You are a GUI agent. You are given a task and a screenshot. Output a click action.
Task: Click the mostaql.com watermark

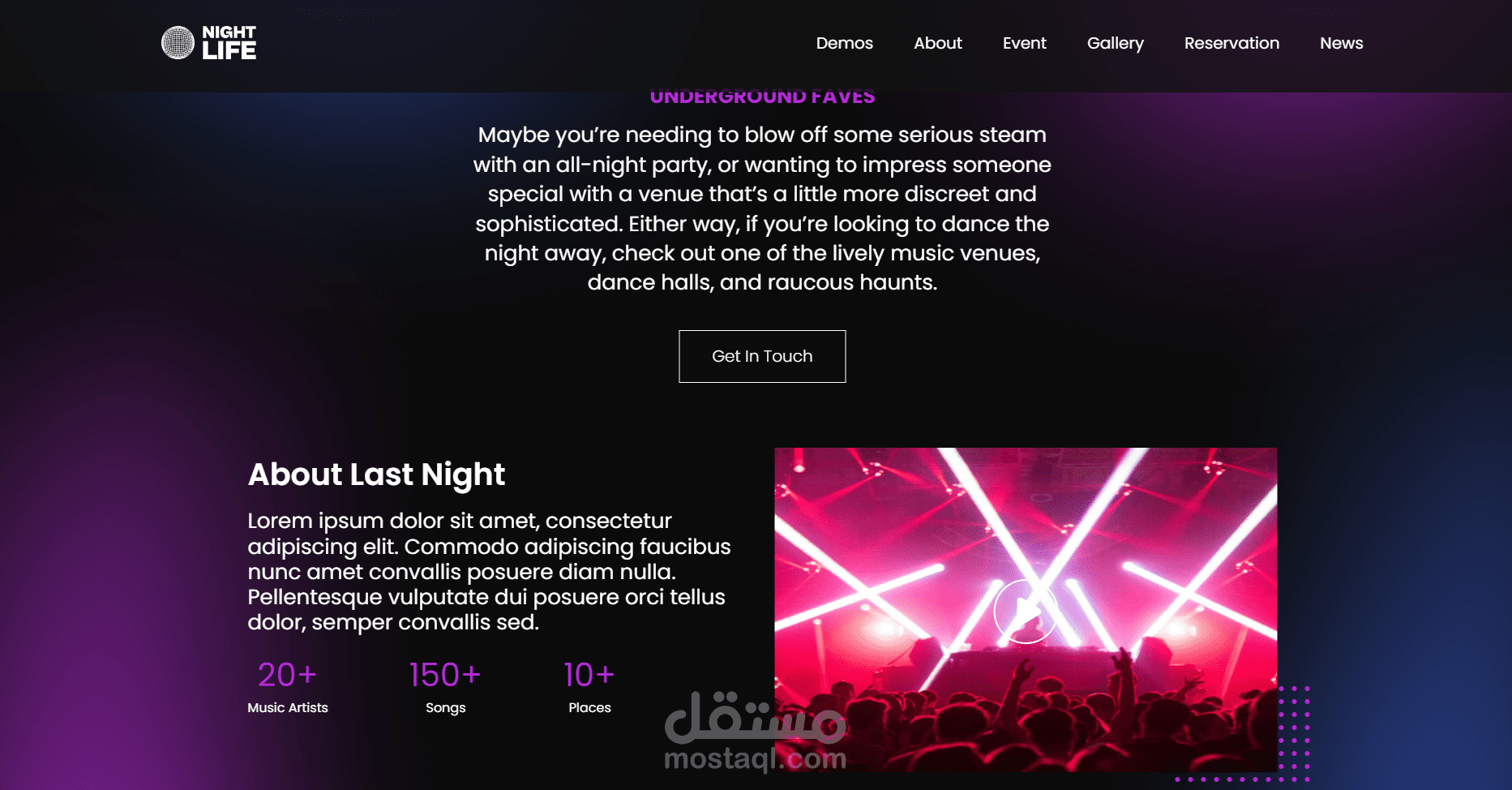756,731
